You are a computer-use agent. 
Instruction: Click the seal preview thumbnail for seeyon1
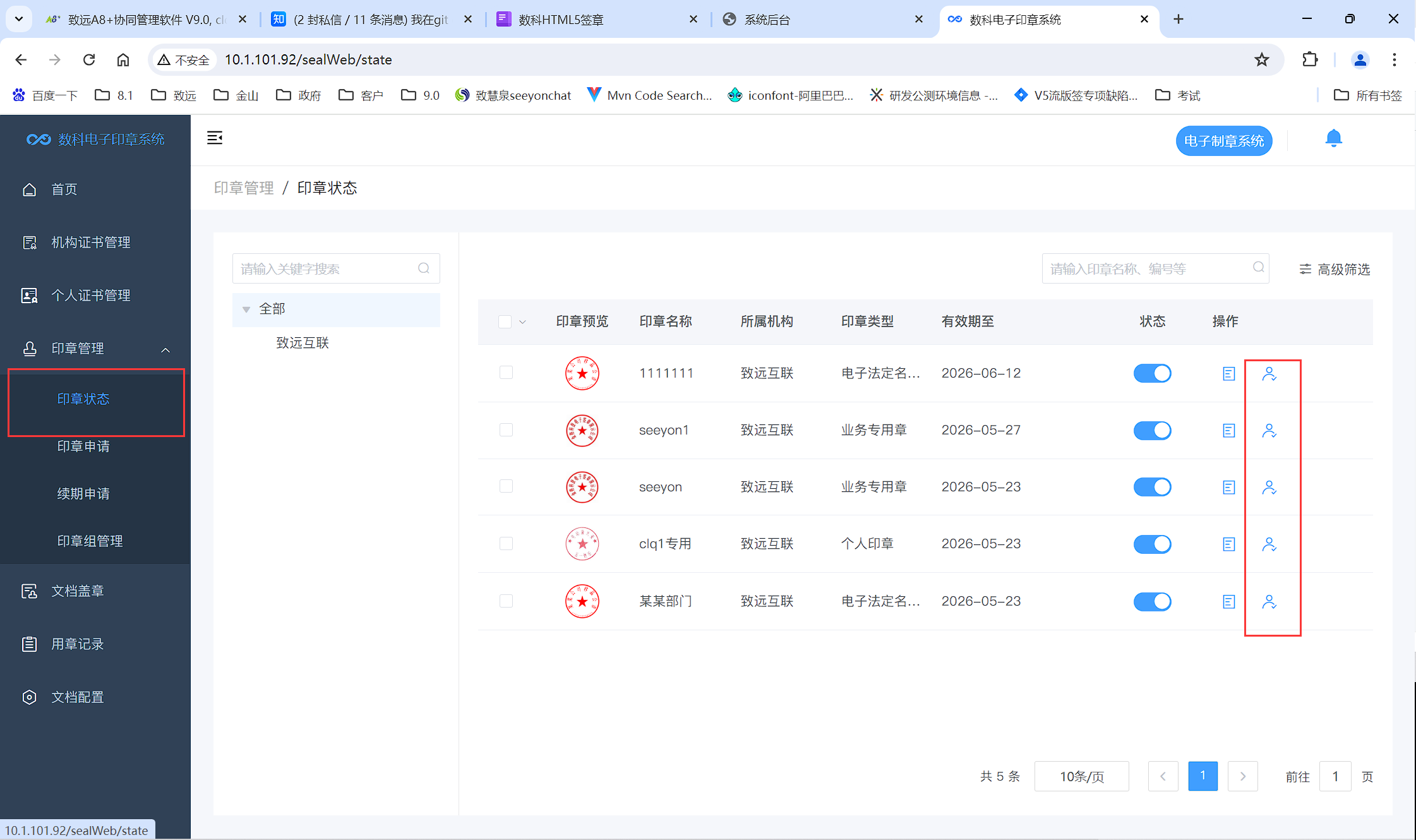click(582, 431)
